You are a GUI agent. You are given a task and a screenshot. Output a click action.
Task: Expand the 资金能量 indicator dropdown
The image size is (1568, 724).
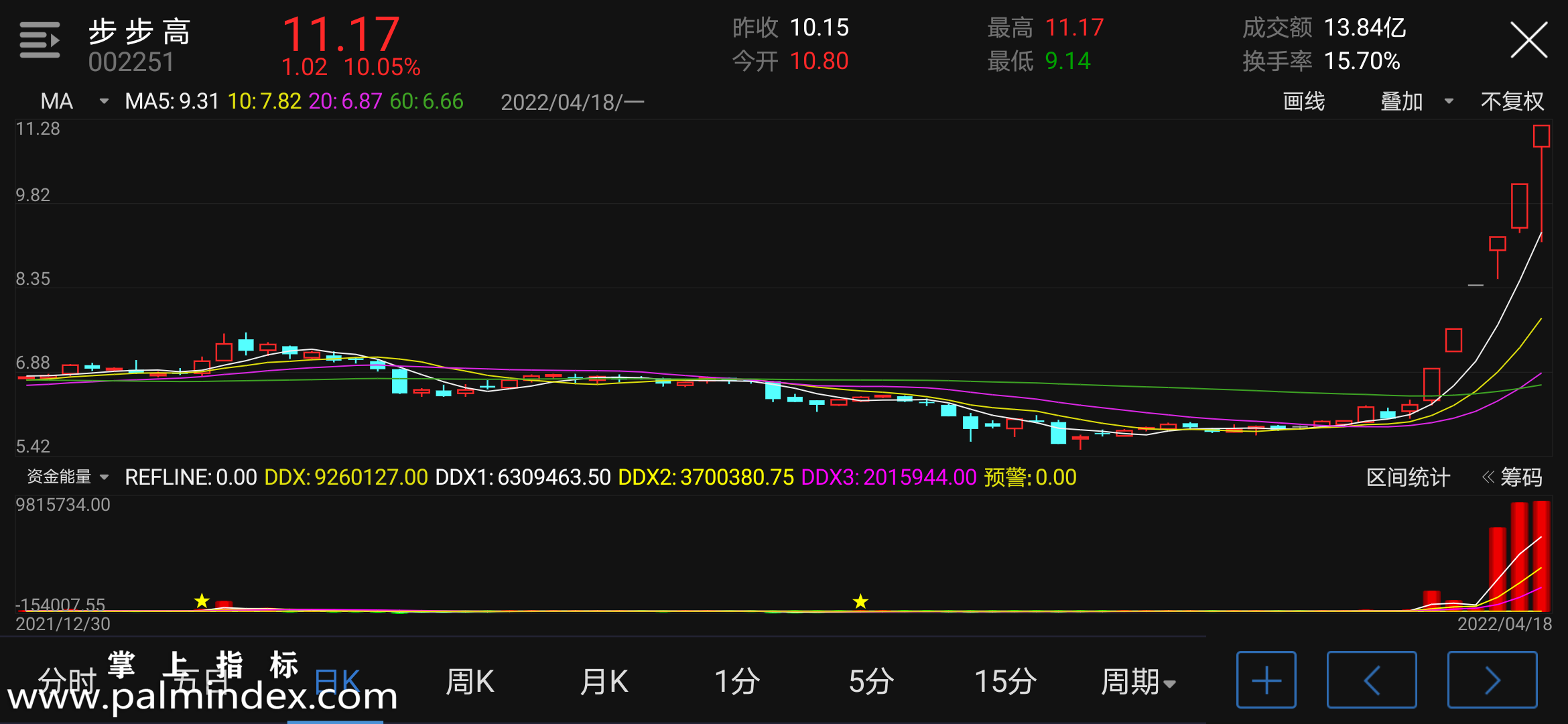(68, 477)
